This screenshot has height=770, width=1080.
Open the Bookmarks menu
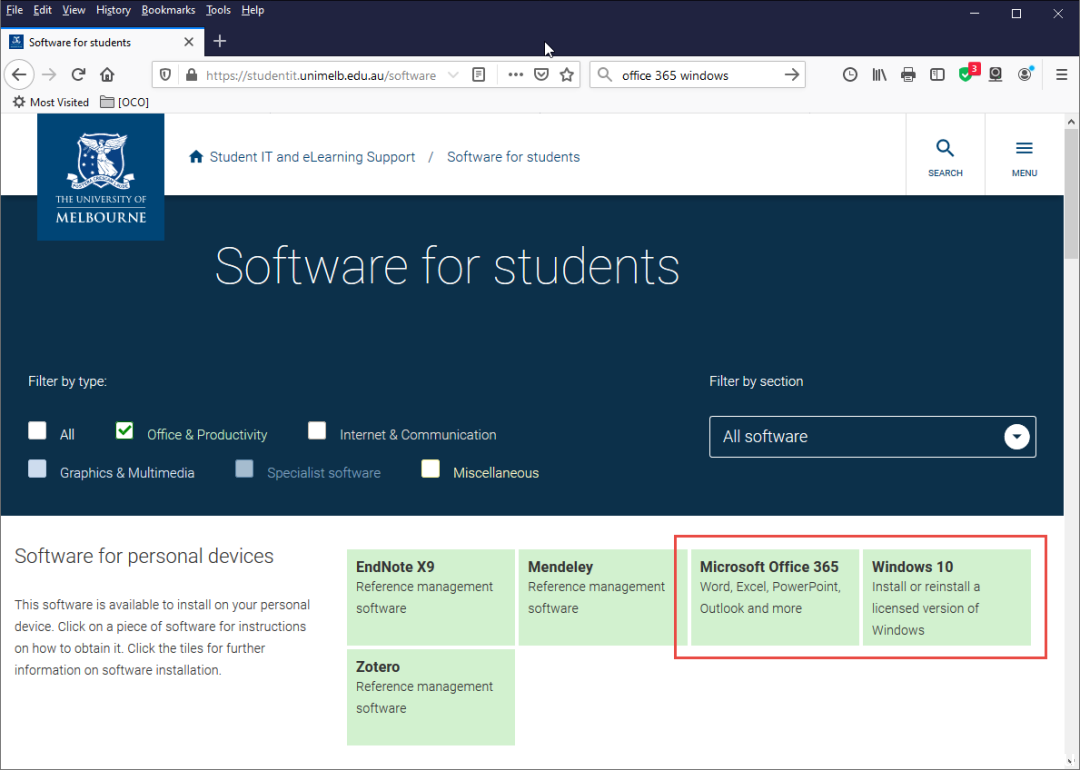168,10
